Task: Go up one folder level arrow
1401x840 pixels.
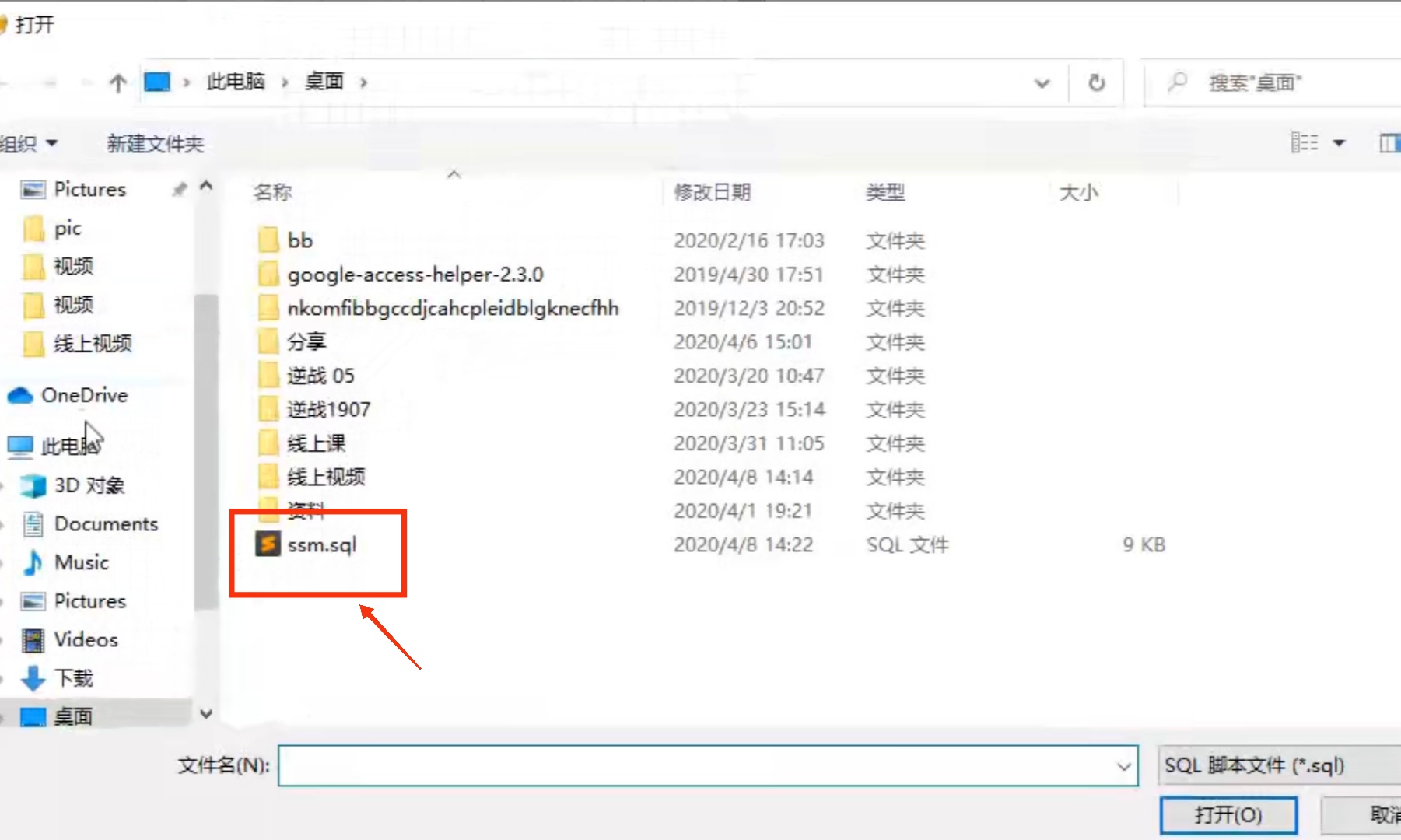Action: point(117,82)
